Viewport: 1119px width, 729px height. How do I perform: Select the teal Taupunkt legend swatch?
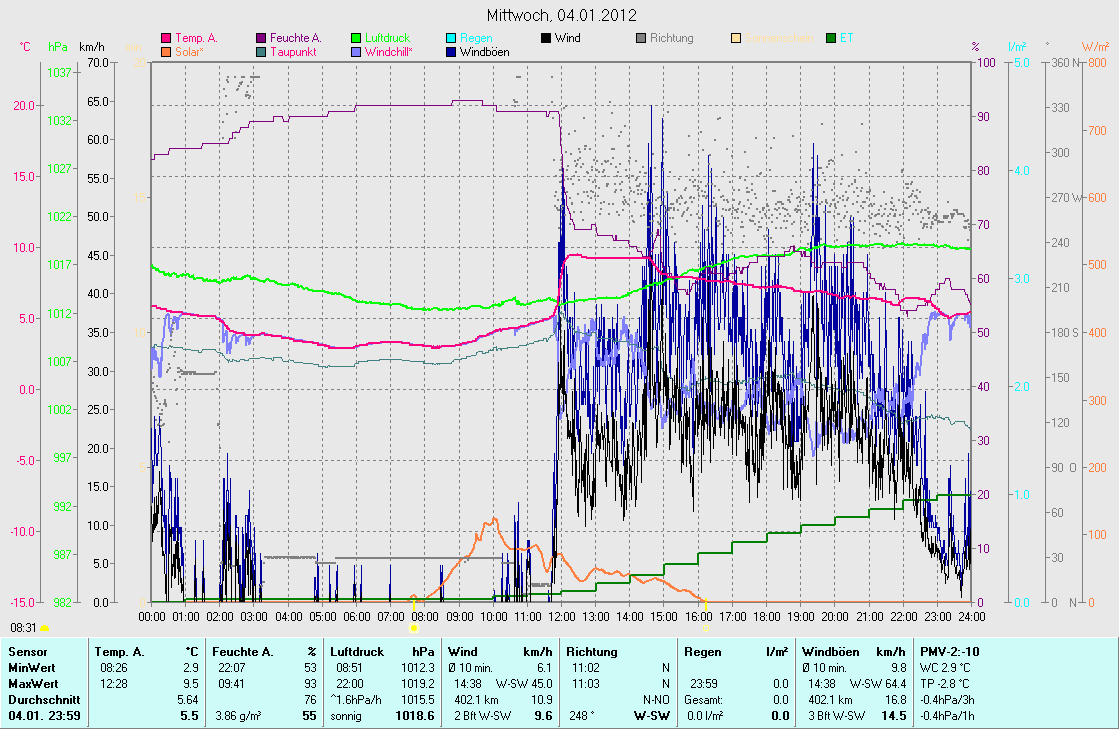pyautogui.click(x=261, y=52)
